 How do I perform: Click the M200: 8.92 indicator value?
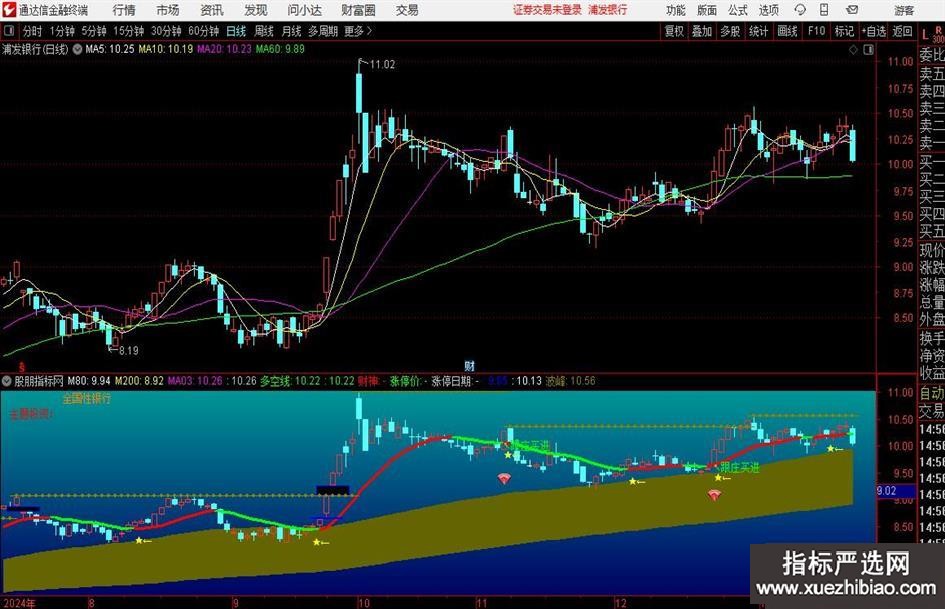point(139,381)
